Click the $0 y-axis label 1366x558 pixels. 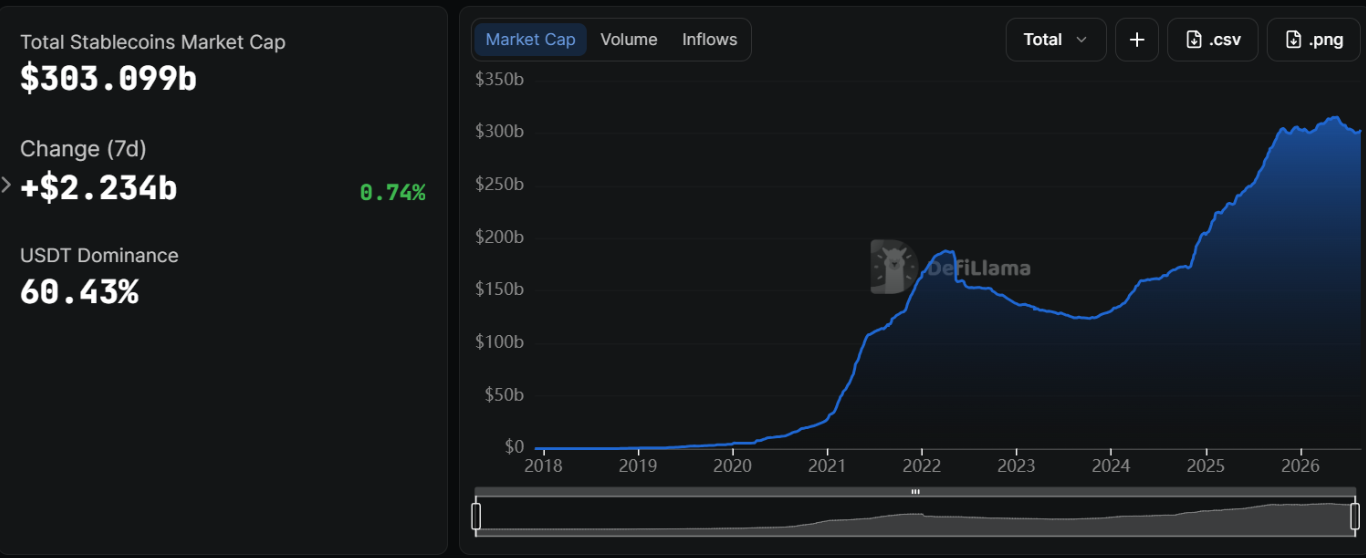tap(514, 447)
